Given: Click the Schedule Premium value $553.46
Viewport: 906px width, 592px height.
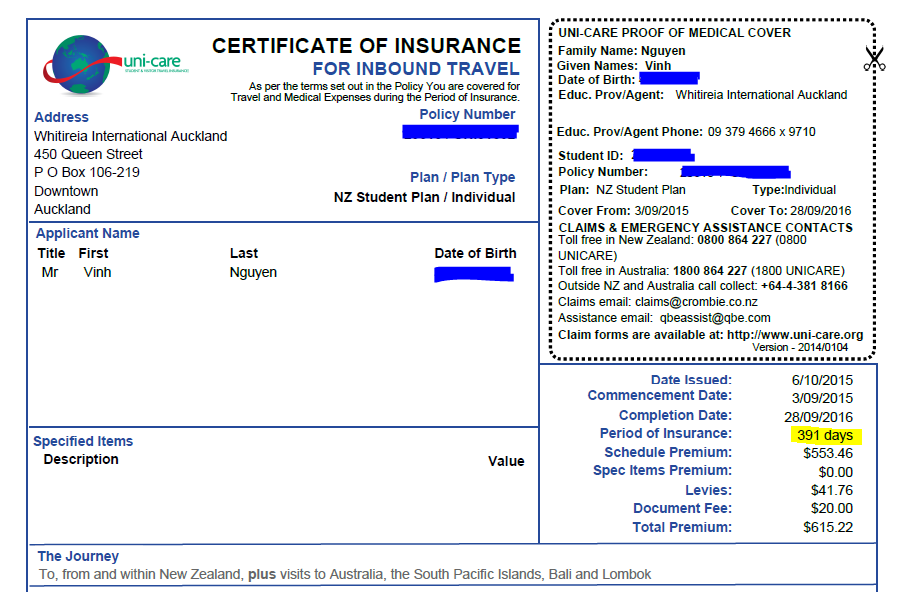Looking at the screenshot, I should pyautogui.click(x=828, y=453).
